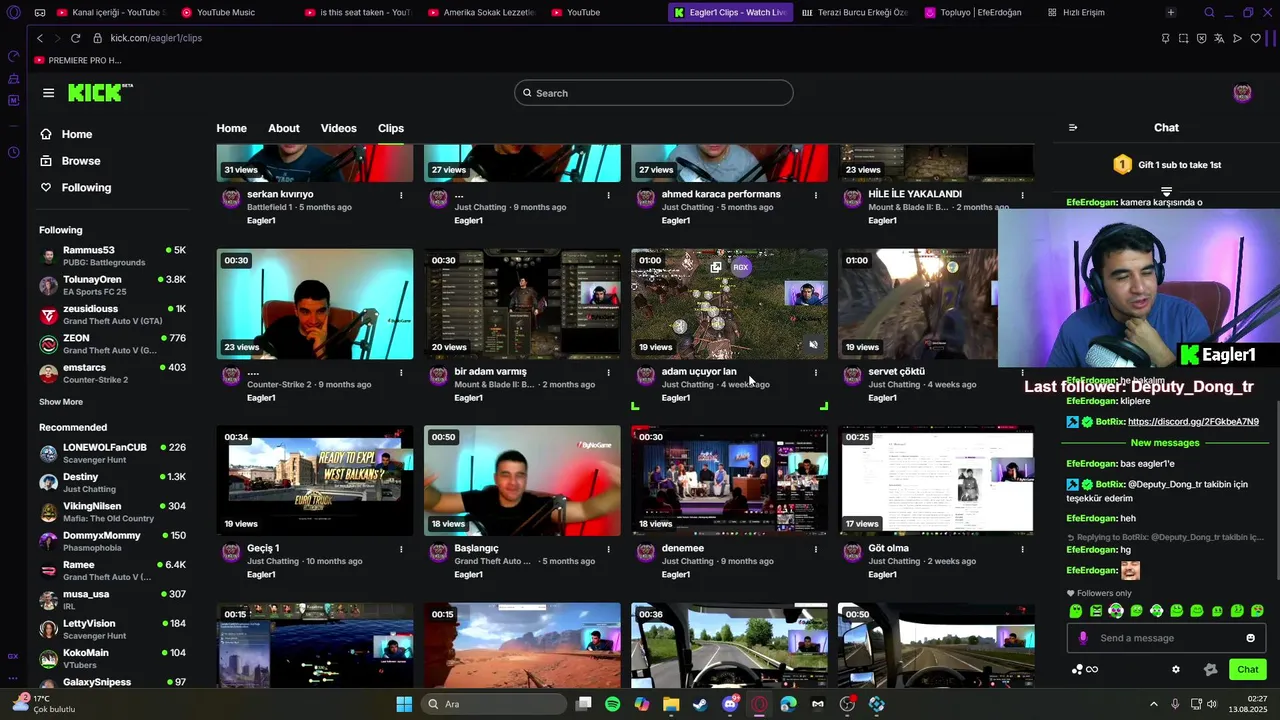
Task: Click the browser tab search magnifier
Action: point(1209,12)
